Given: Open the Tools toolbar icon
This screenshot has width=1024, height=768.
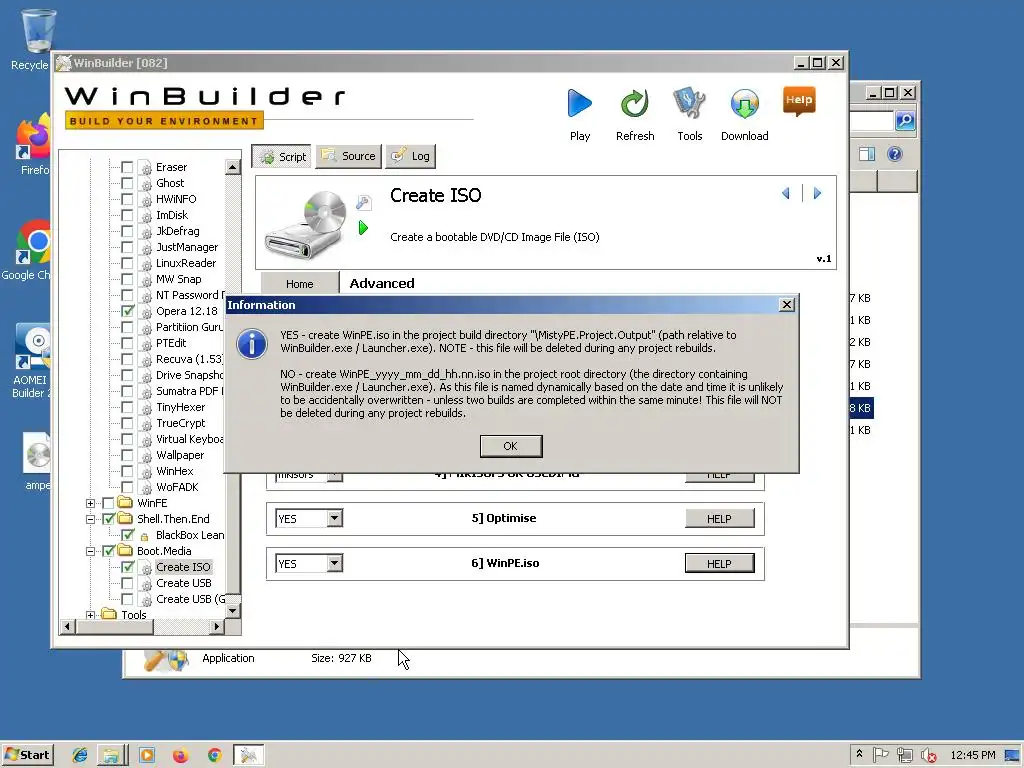Looking at the screenshot, I should [x=690, y=104].
